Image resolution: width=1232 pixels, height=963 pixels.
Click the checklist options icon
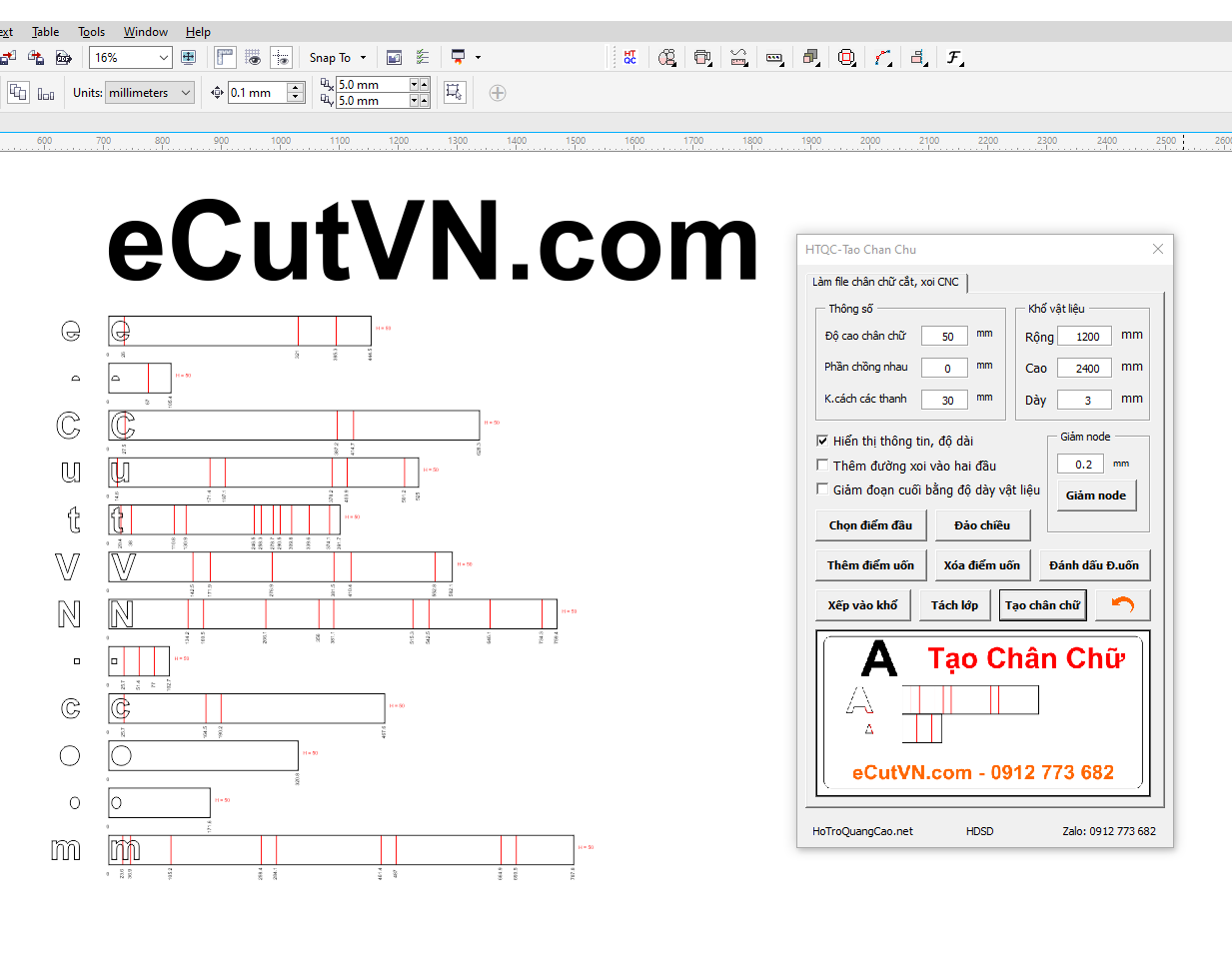tap(423, 57)
